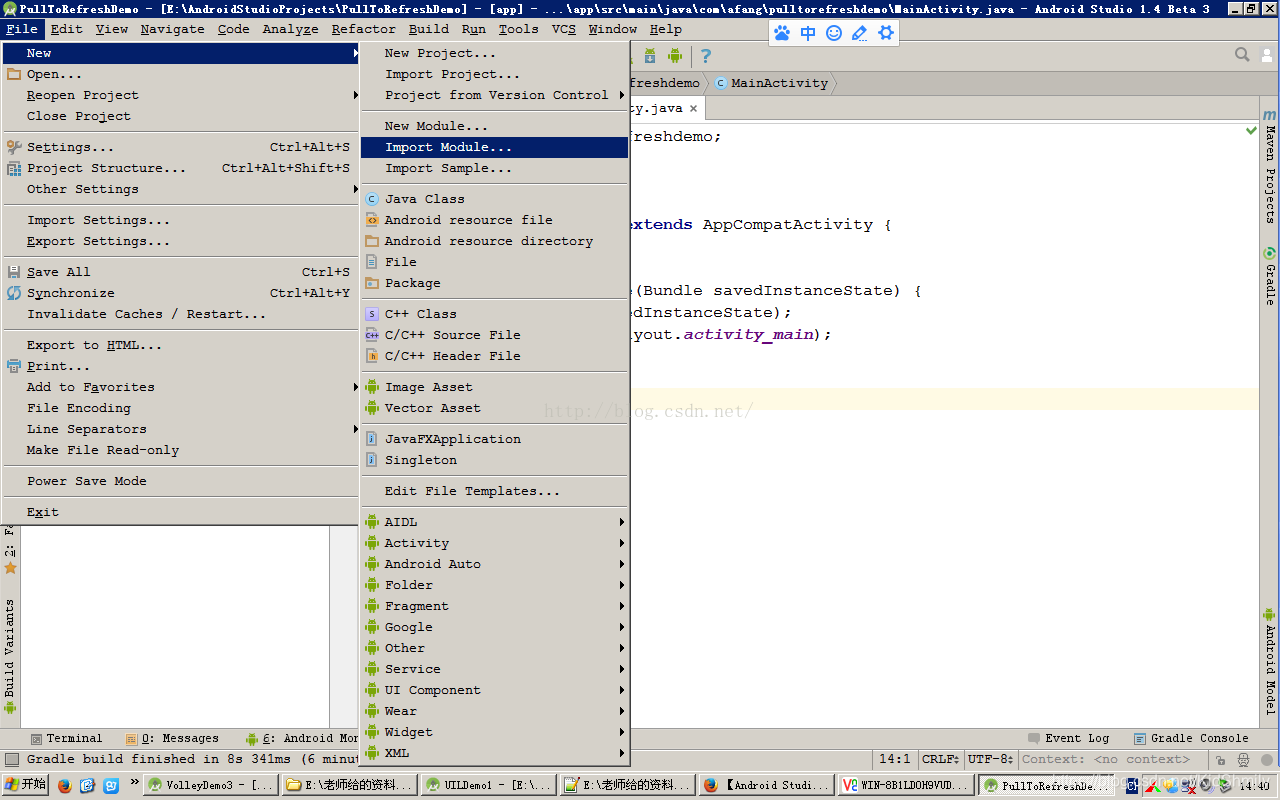This screenshot has width=1280, height=800.
Task: Open the Gradle side tool window
Action: [x=1270, y=277]
